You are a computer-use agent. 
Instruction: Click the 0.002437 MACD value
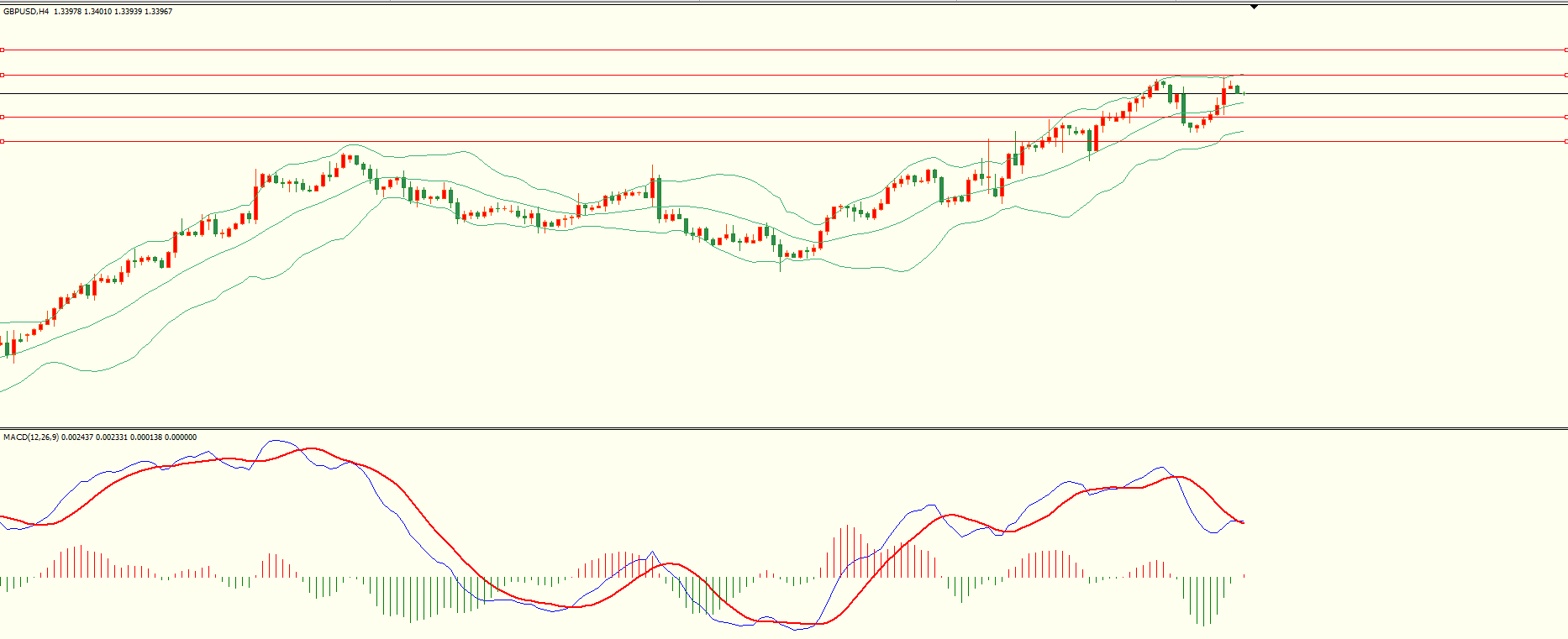pyautogui.click(x=77, y=437)
